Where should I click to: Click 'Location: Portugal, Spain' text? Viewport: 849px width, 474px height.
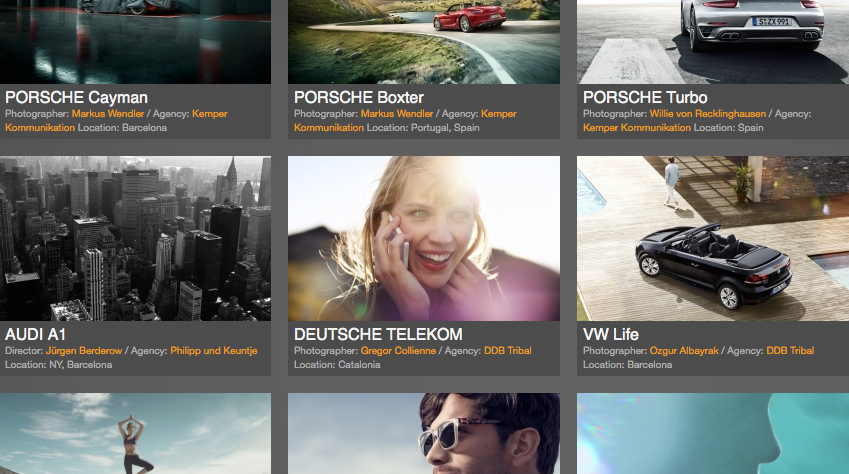[x=423, y=128]
